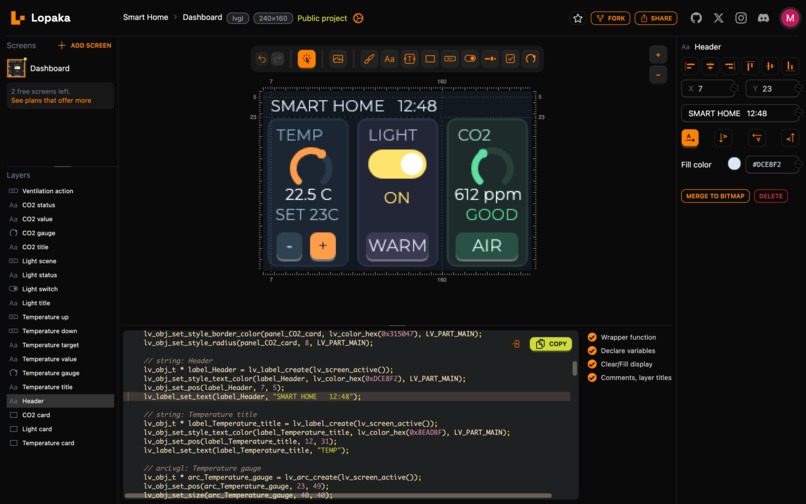Fork this project
This screenshot has width=806, height=504.
pyautogui.click(x=611, y=19)
